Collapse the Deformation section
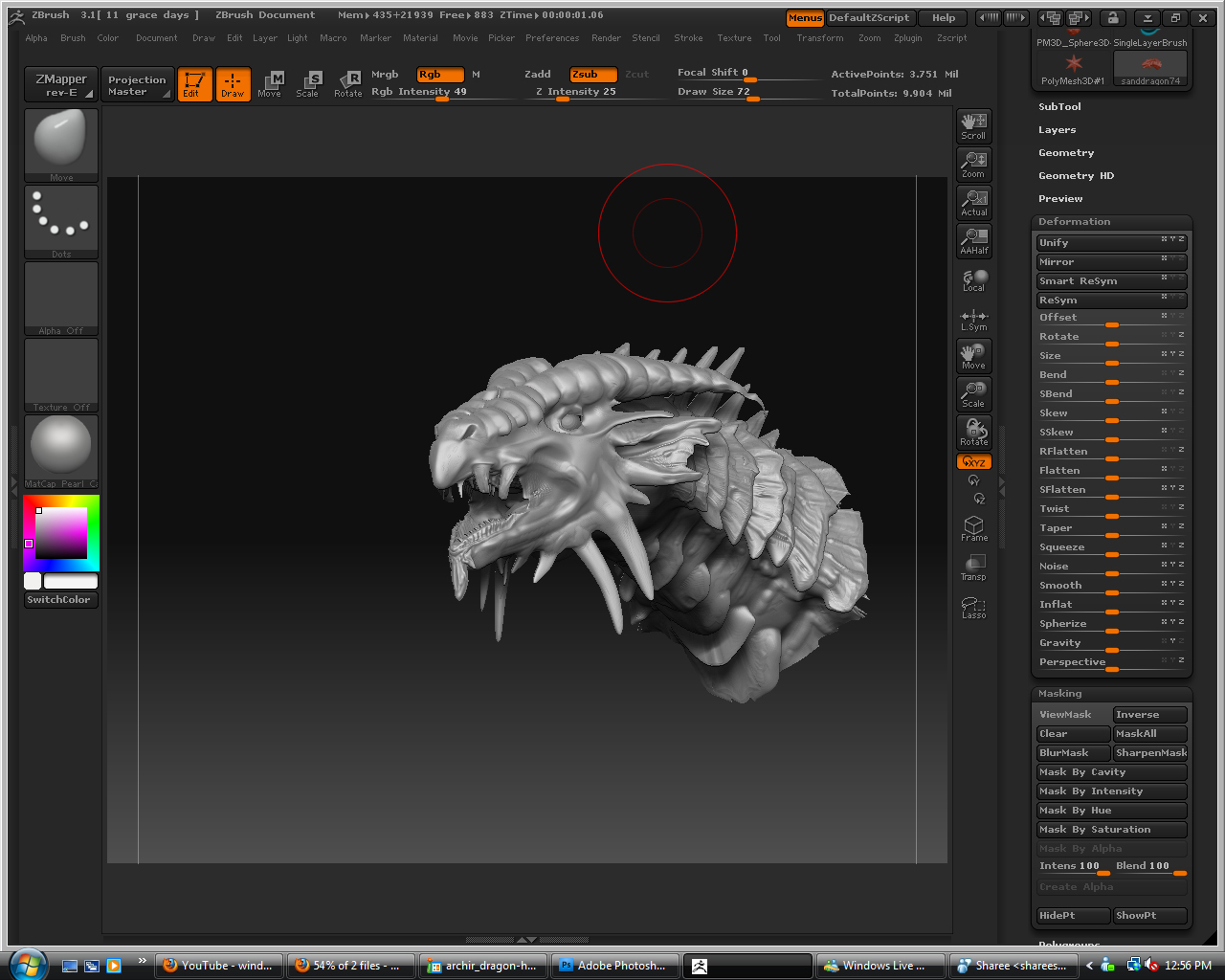 pos(1075,222)
